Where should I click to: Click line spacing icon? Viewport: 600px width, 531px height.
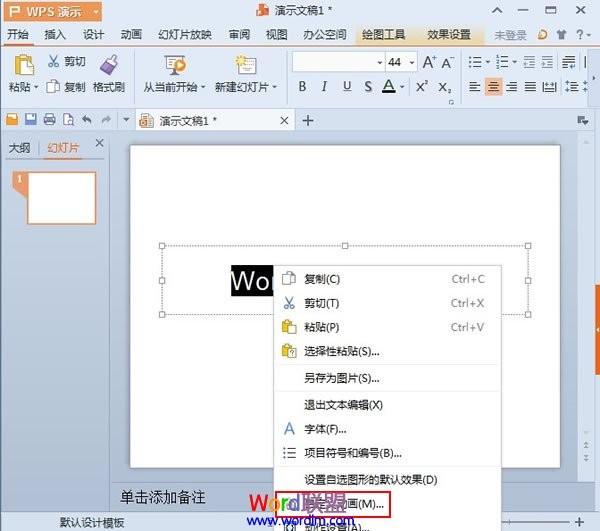[x=571, y=87]
